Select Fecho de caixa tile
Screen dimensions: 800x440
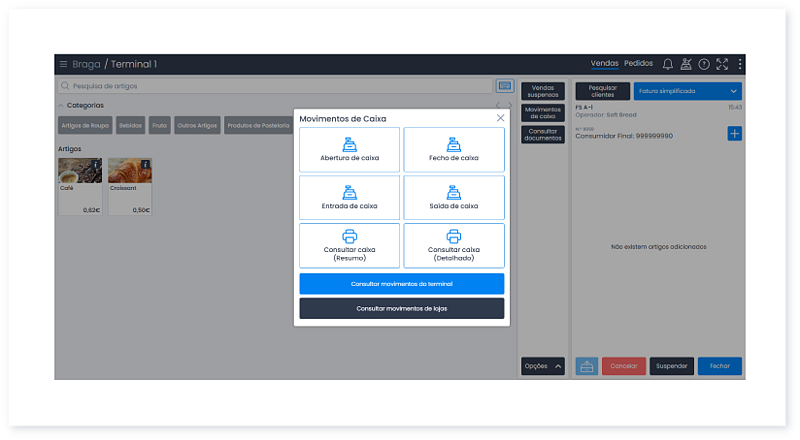tap(453, 149)
